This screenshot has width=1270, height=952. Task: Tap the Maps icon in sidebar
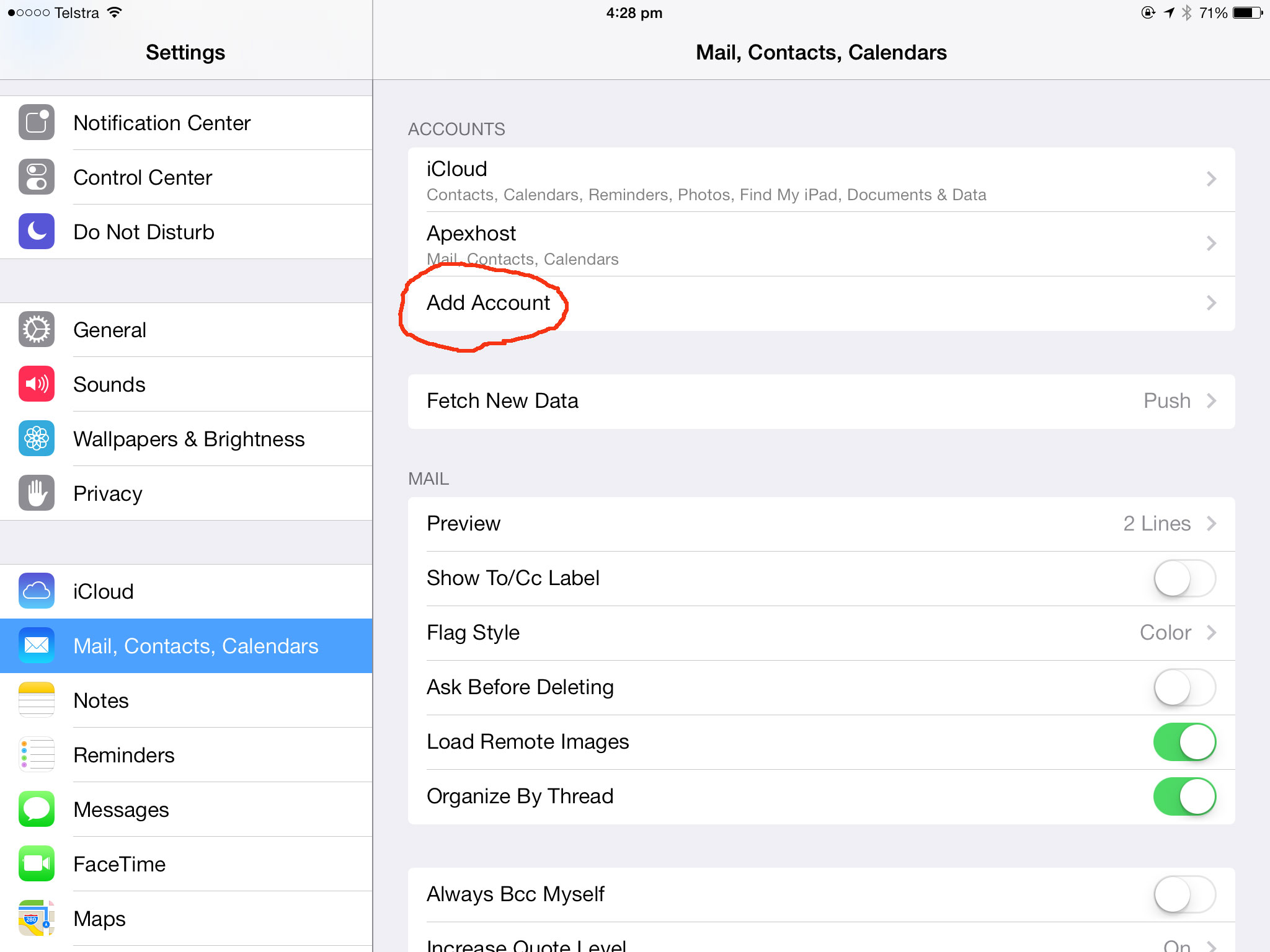pos(37,918)
